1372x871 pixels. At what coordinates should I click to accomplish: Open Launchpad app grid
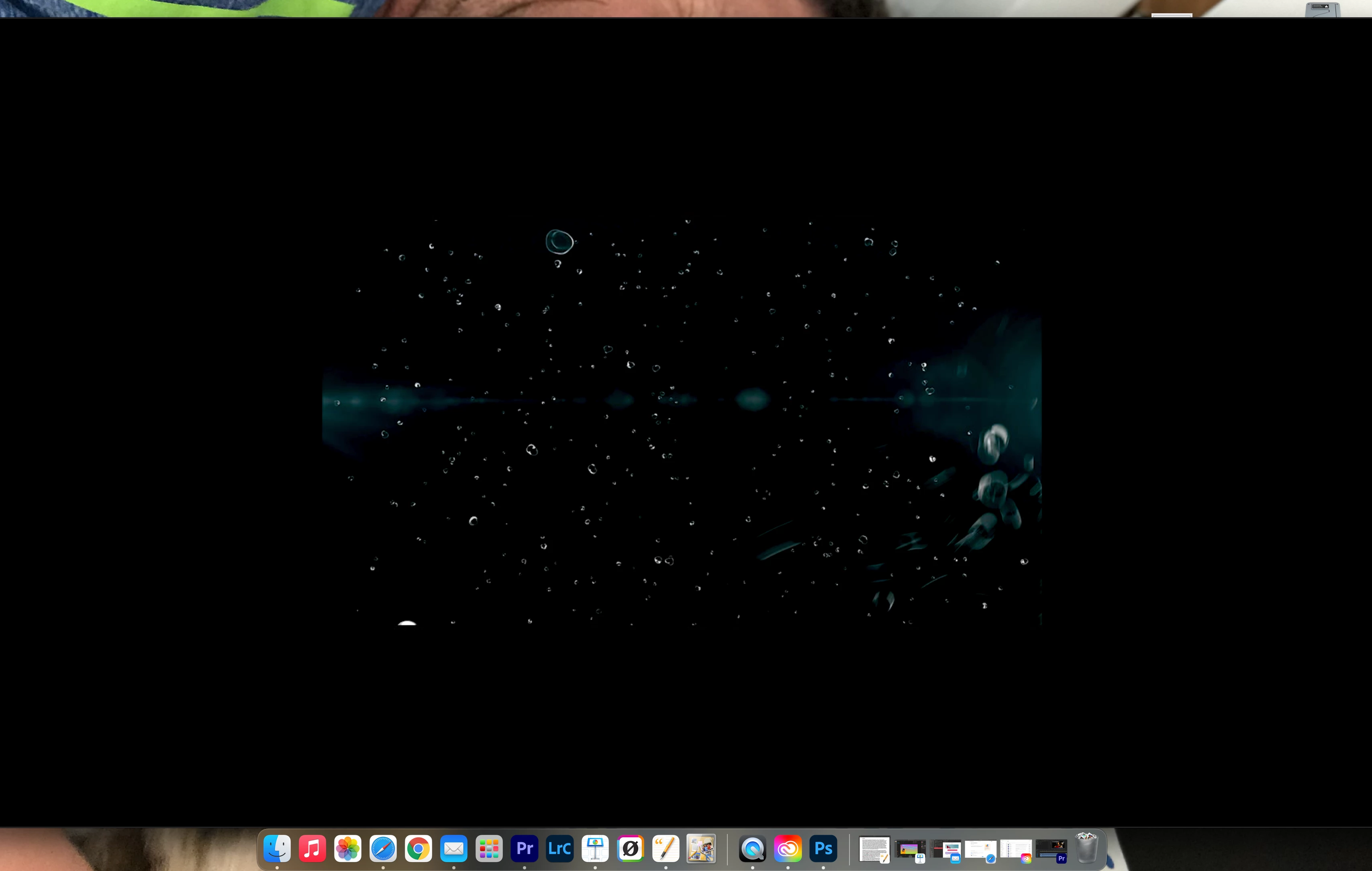click(x=489, y=849)
